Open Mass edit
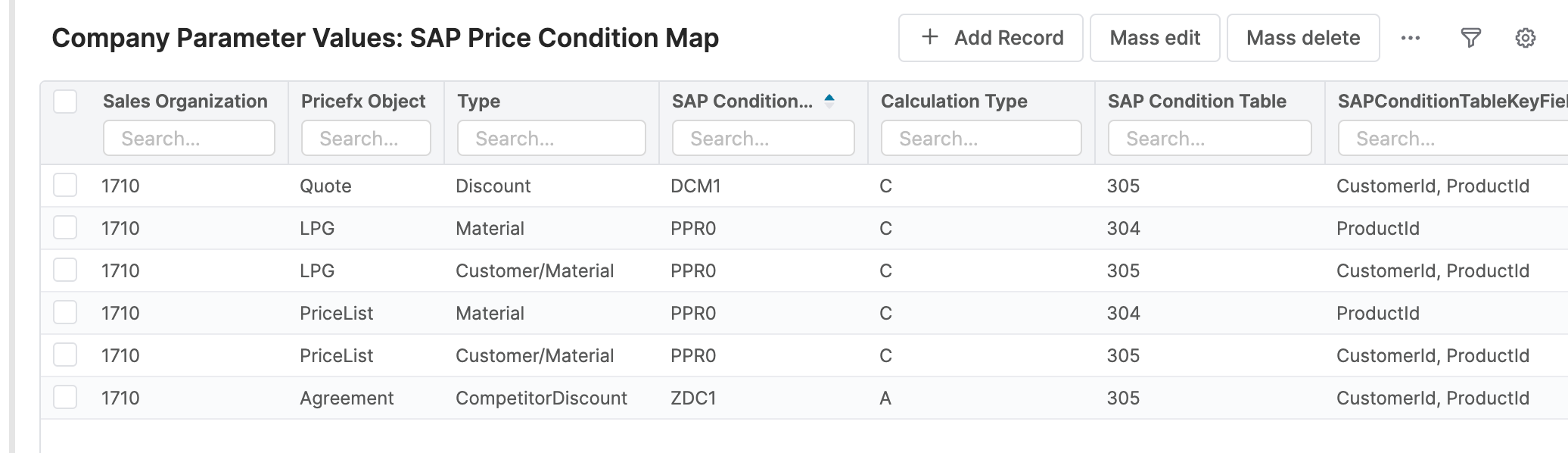The image size is (1568, 453). (x=1154, y=37)
